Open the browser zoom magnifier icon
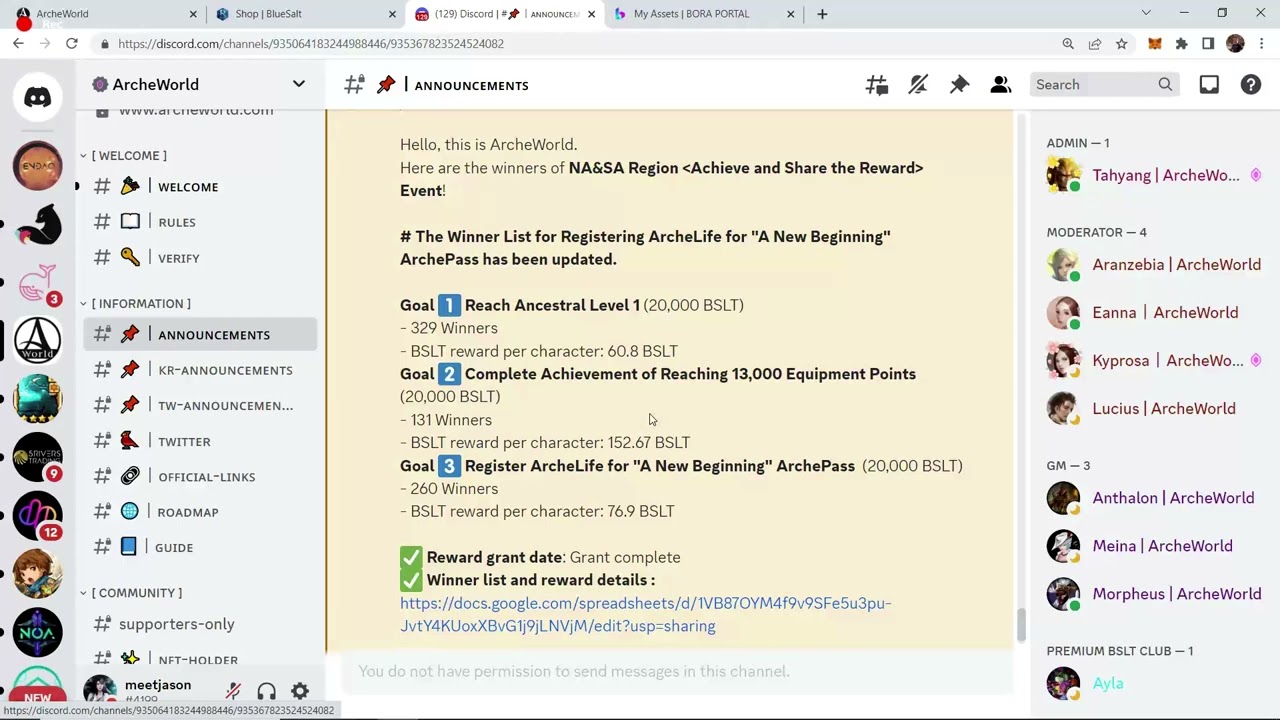The image size is (1280, 720). coord(1068,44)
